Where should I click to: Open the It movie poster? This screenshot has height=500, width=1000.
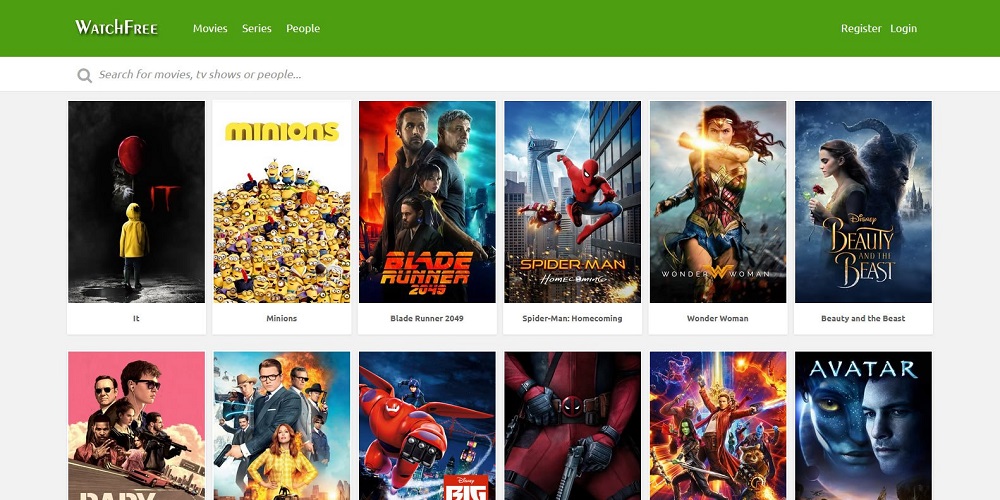coord(136,202)
